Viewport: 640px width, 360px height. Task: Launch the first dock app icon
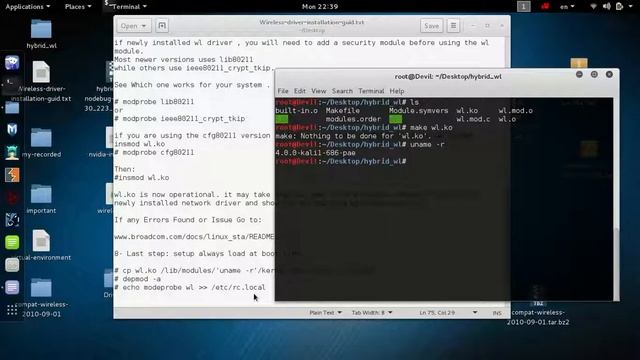[12, 62]
